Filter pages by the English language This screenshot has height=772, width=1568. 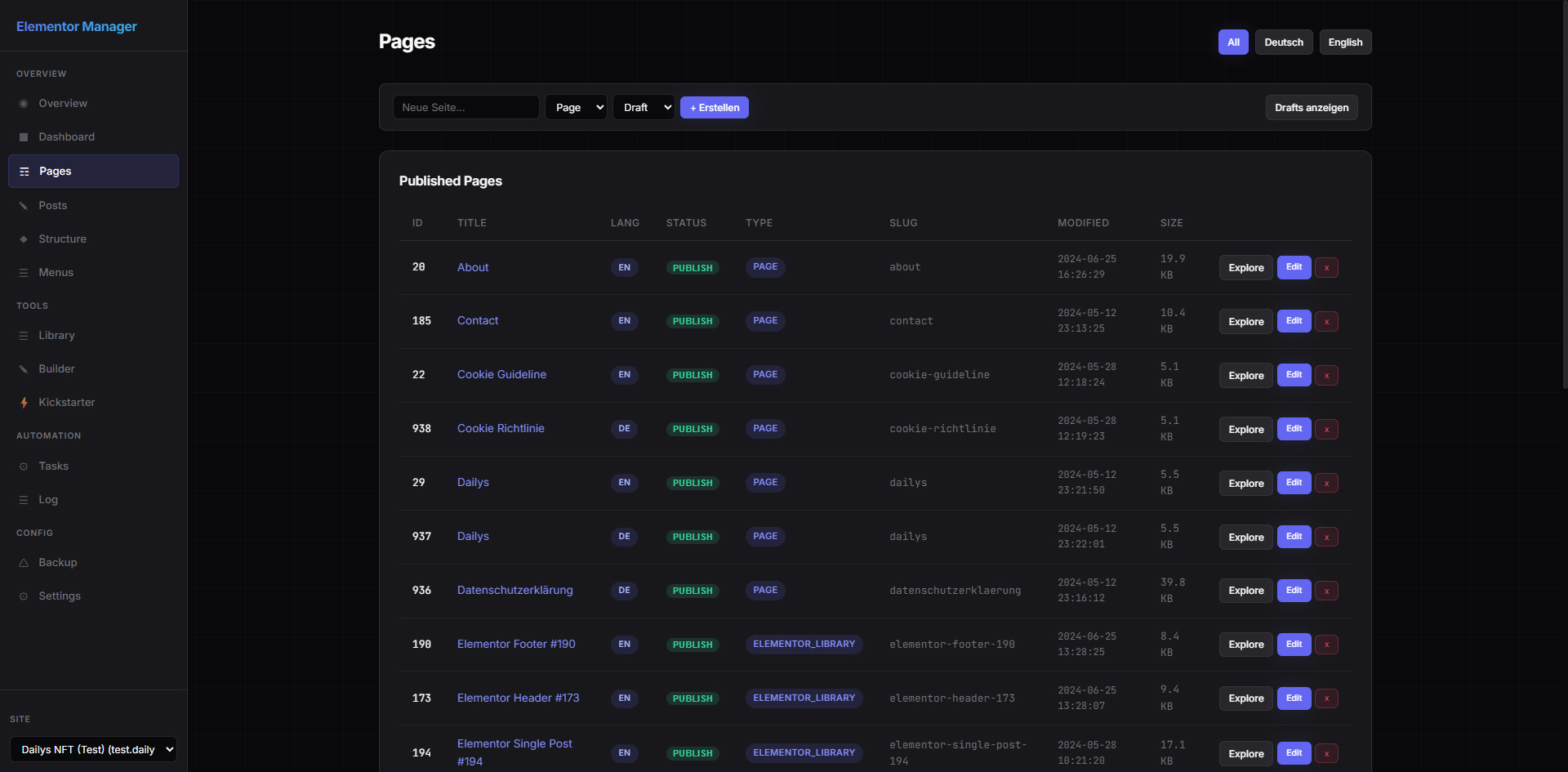point(1344,42)
